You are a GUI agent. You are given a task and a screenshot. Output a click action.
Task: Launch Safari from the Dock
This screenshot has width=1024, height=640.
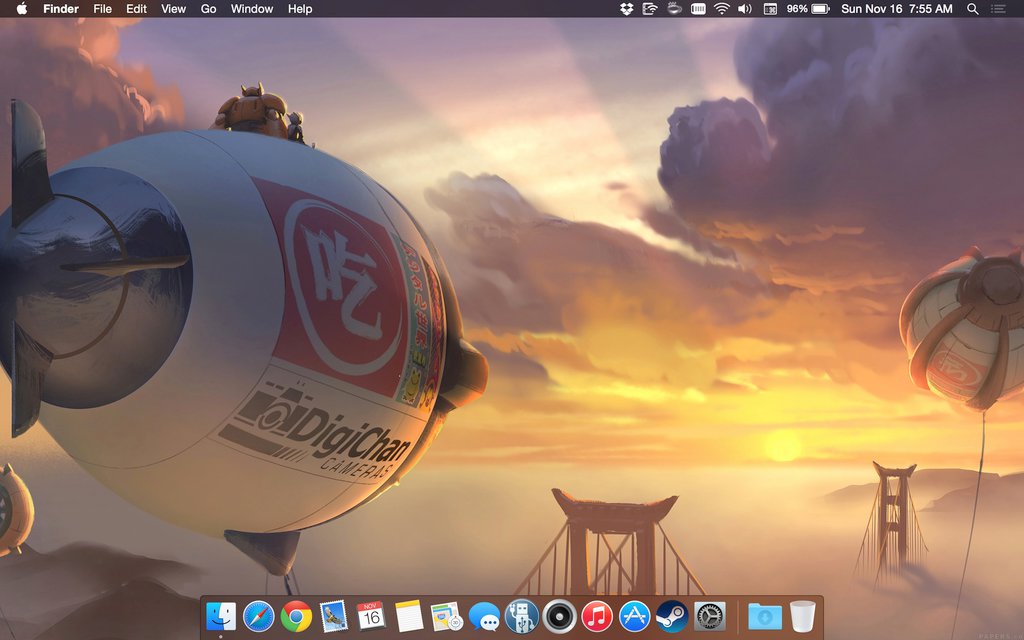point(259,616)
